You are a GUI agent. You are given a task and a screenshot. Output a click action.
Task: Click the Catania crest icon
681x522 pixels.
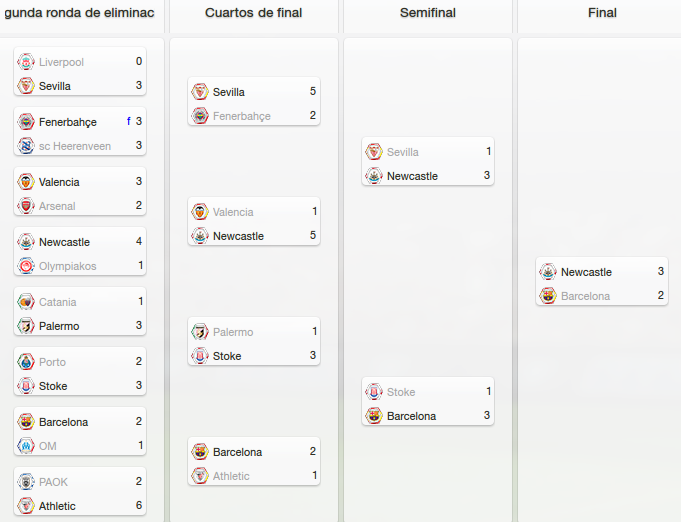[26, 302]
